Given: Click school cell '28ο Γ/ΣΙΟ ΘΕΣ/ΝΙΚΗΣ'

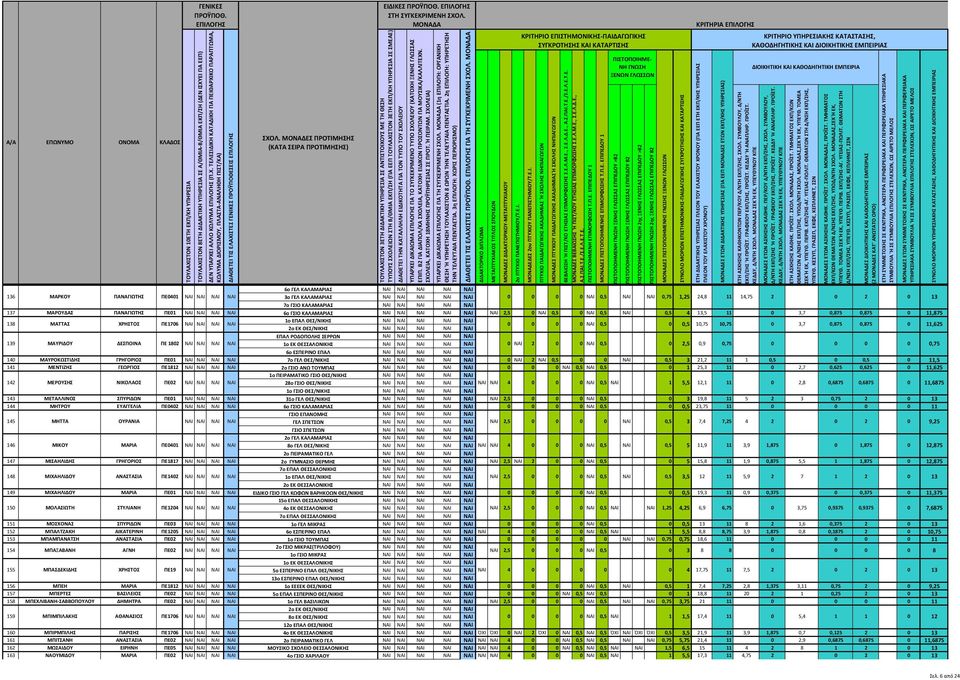Looking at the screenshot, I should click(307, 383).
